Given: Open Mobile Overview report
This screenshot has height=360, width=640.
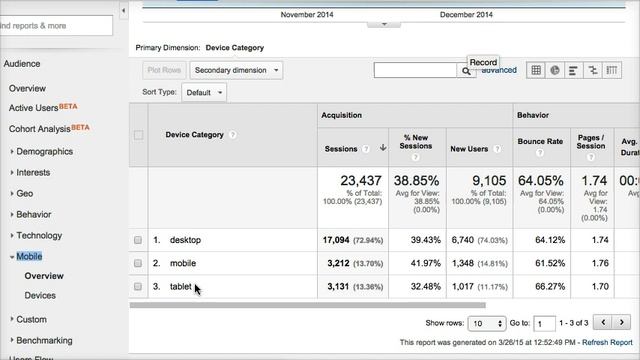Looking at the screenshot, I should pos(44,276).
